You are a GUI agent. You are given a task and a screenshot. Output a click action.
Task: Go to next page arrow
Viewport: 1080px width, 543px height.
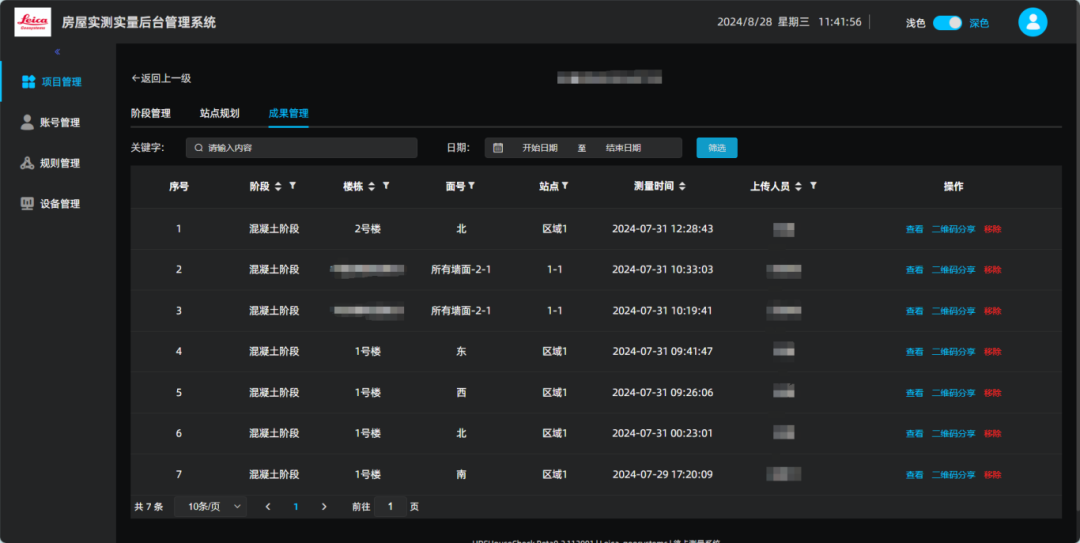(324, 507)
